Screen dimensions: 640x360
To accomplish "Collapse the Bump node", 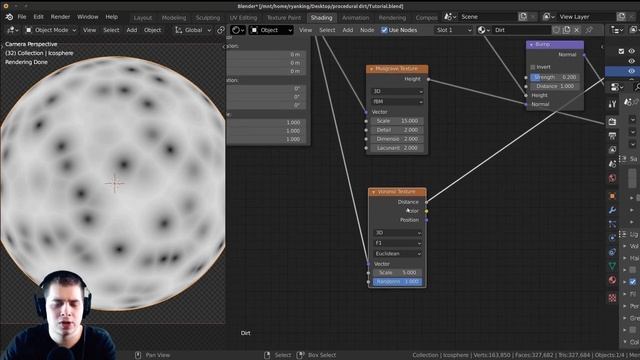I will pos(531,44).
